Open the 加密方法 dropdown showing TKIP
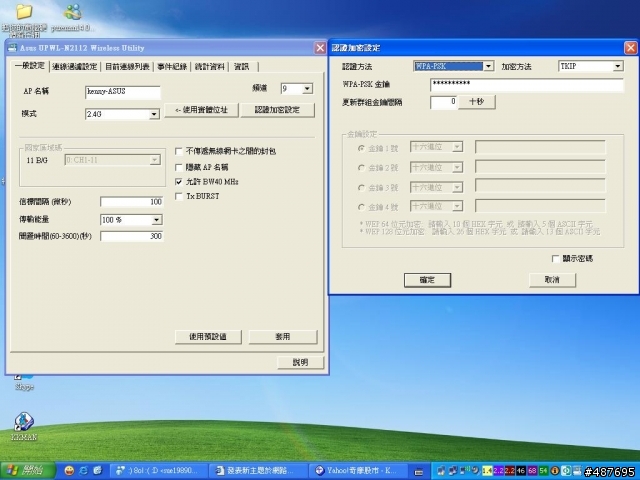640x480 pixels. [591, 66]
